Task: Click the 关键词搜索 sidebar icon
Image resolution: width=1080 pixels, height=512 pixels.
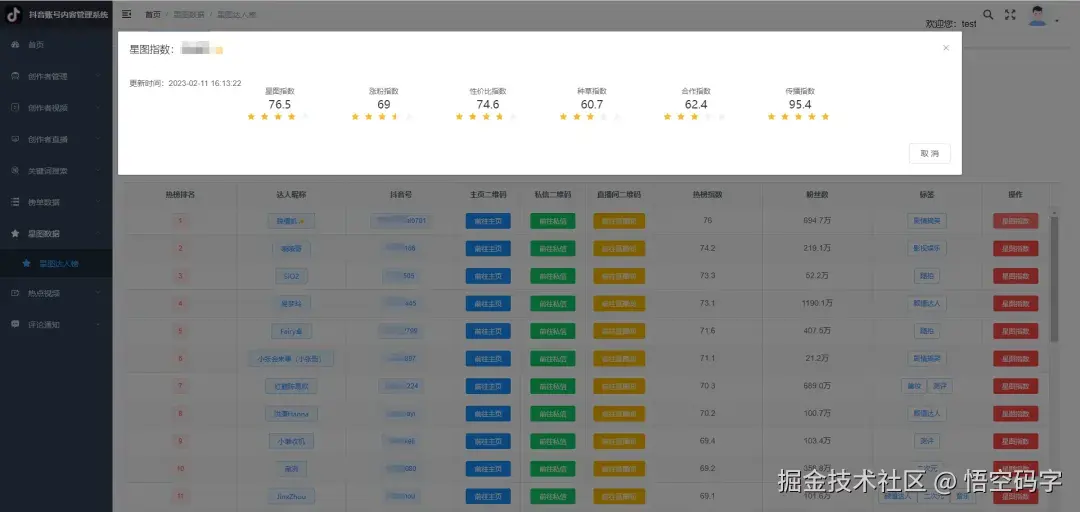Action: (x=15, y=171)
